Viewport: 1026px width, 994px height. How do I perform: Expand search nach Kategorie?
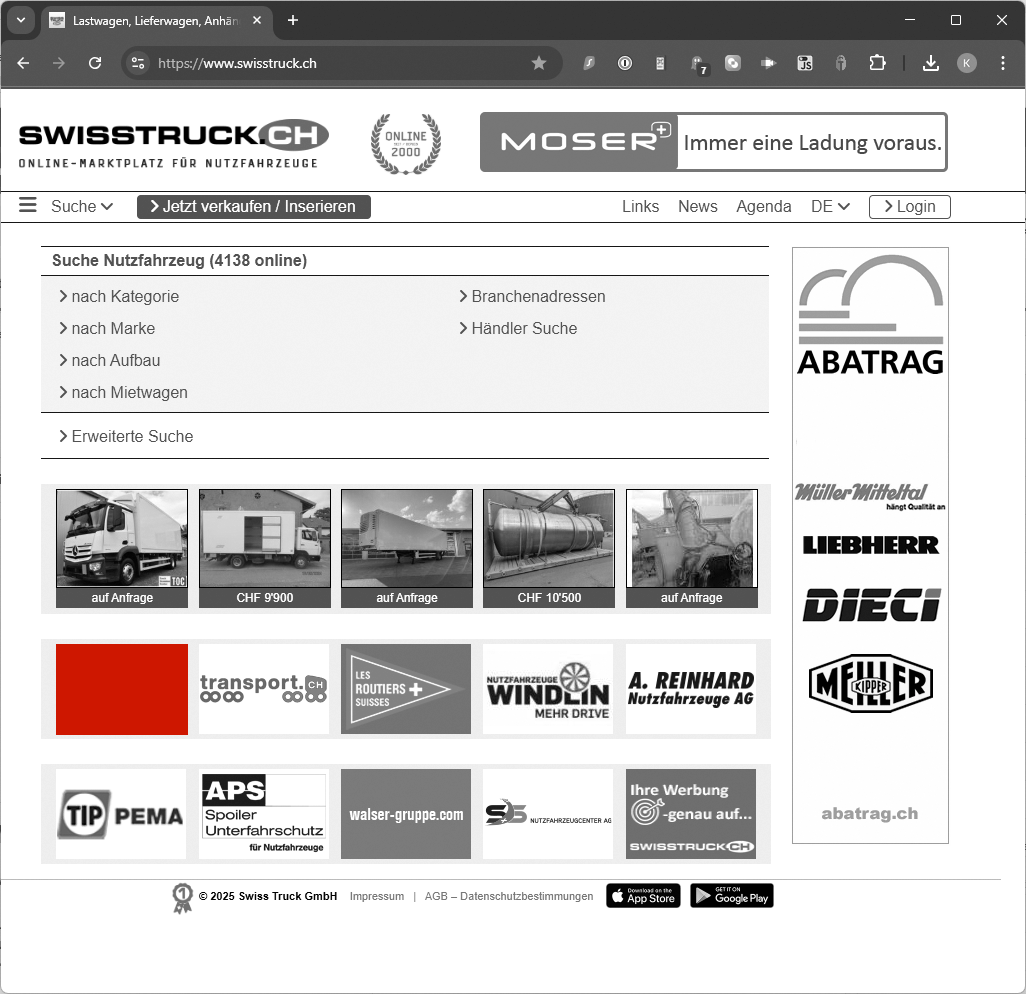click(x=119, y=296)
